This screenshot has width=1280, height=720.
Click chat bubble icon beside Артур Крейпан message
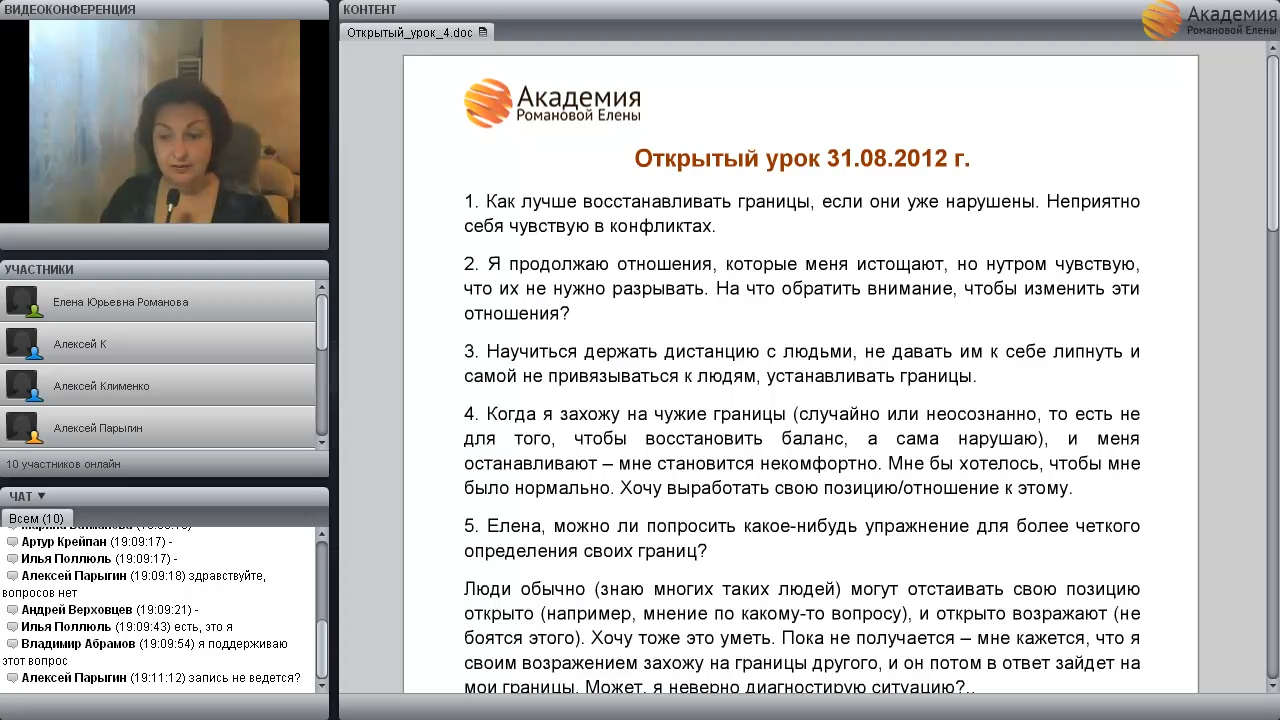click(x=12, y=542)
